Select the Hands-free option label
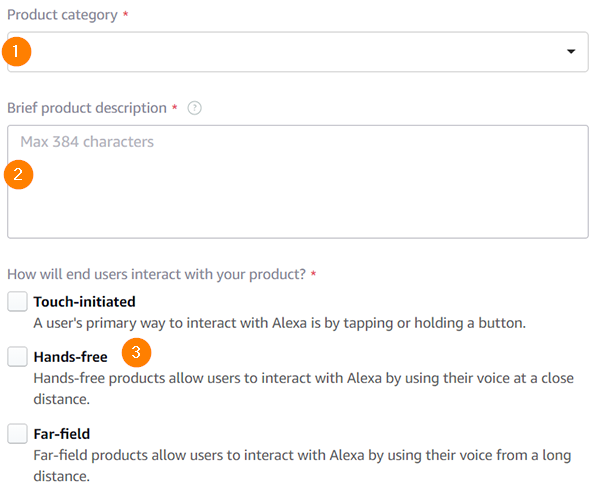Screen dimensions: 600x503 70,357
